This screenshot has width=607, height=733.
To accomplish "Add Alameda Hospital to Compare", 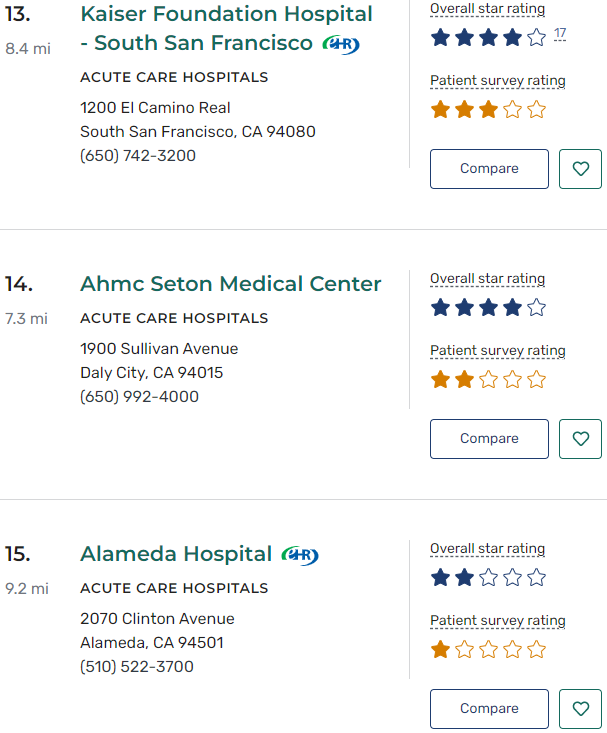I will 489,709.
